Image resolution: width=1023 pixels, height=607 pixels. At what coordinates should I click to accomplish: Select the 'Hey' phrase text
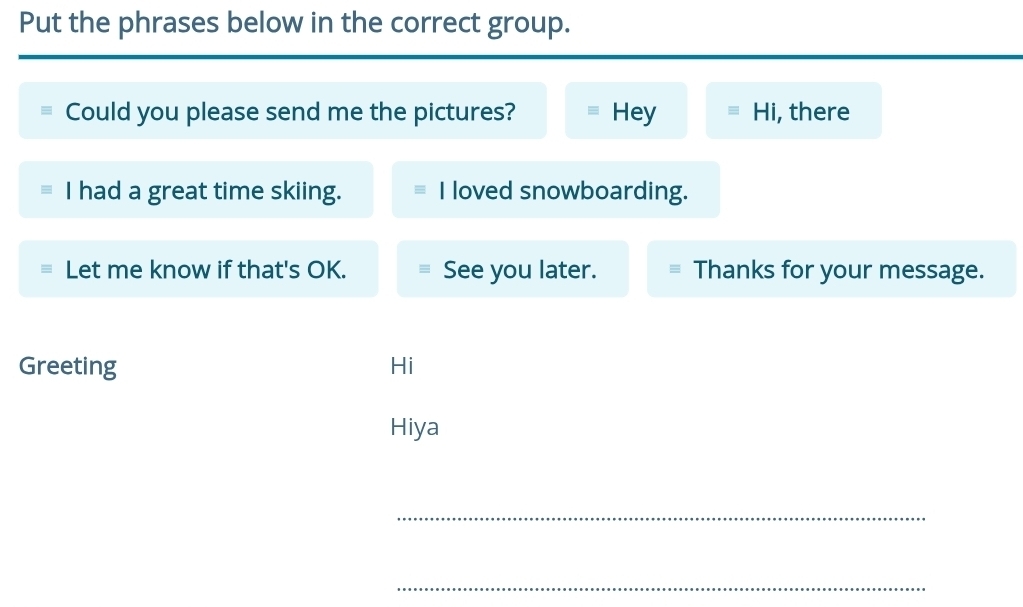coord(634,111)
